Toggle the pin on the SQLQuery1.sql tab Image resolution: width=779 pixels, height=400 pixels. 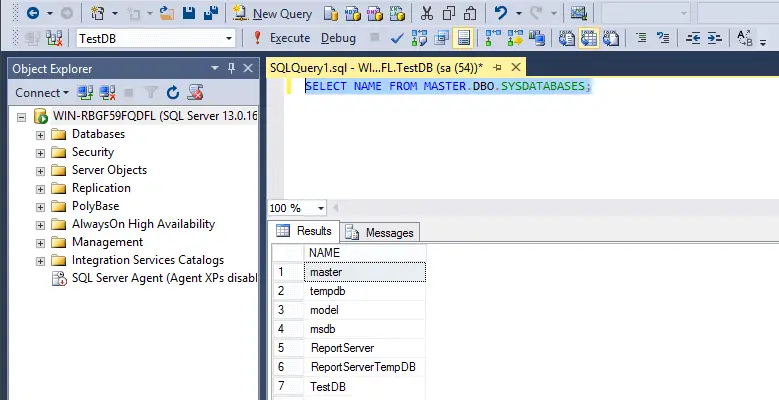(497, 68)
